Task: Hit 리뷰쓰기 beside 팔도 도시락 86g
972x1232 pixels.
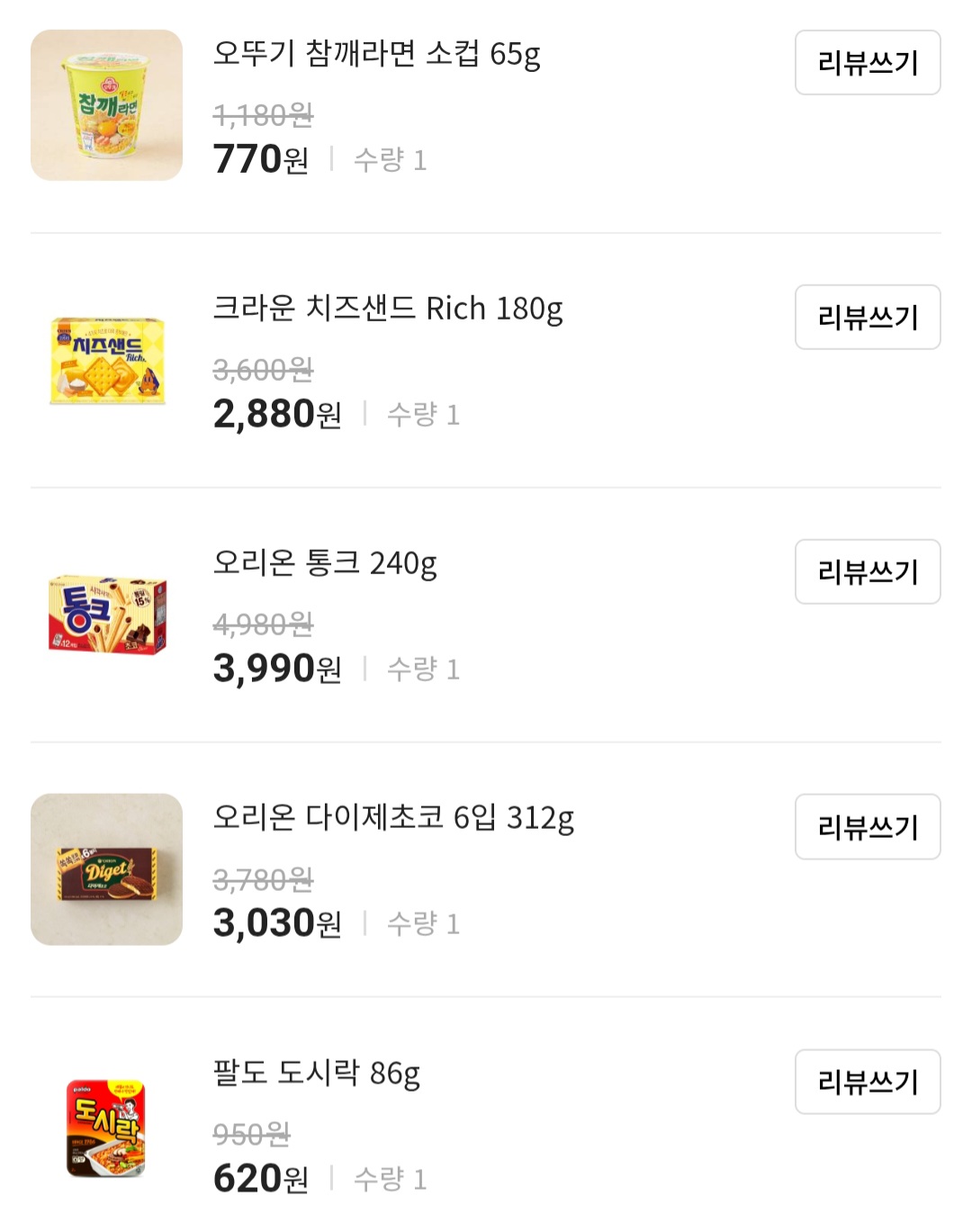Action: click(867, 1081)
